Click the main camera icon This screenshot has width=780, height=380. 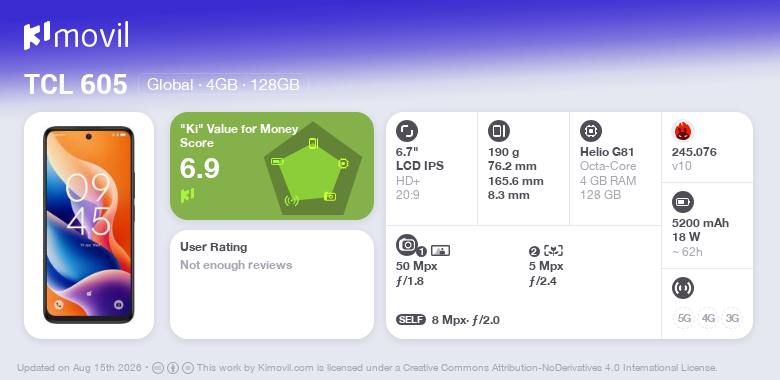click(407, 244)
